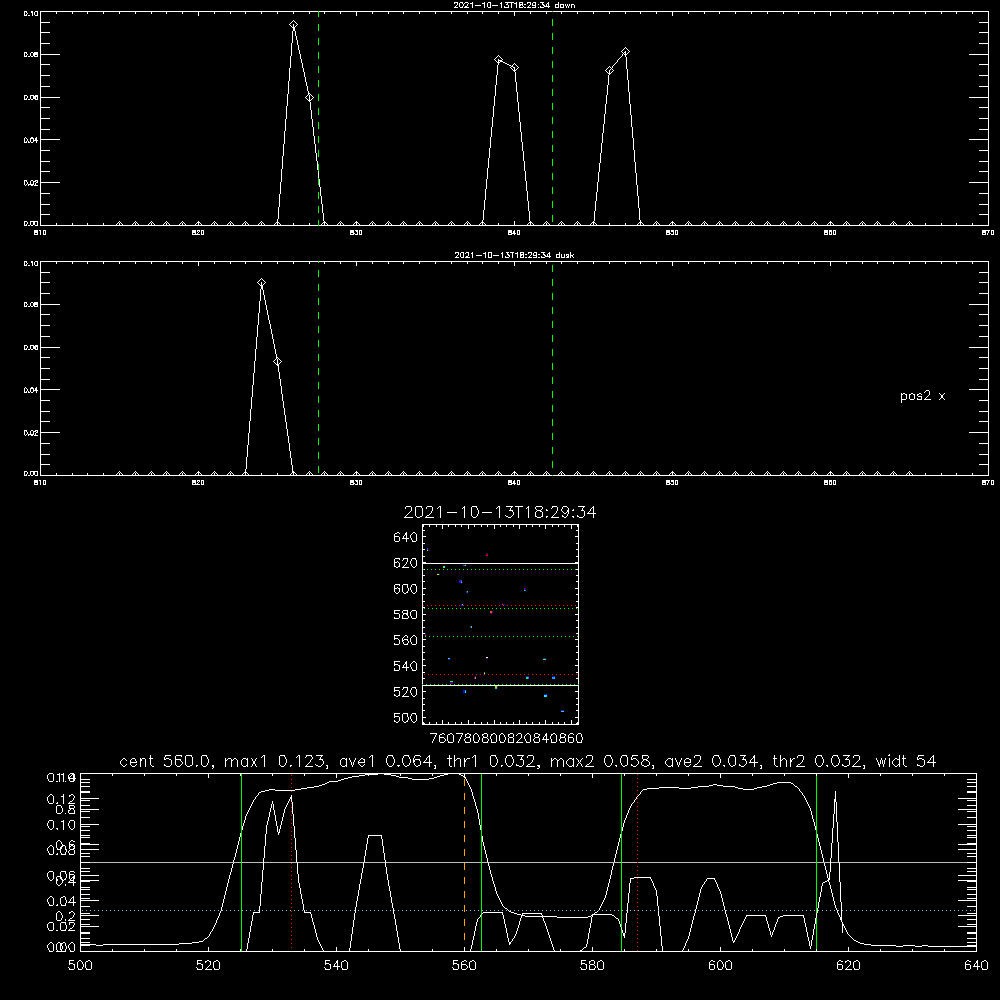Click the 520 label on scatter plot y-axis
The height and width of the screenshot is (1000, 1000).
point(406,692)
